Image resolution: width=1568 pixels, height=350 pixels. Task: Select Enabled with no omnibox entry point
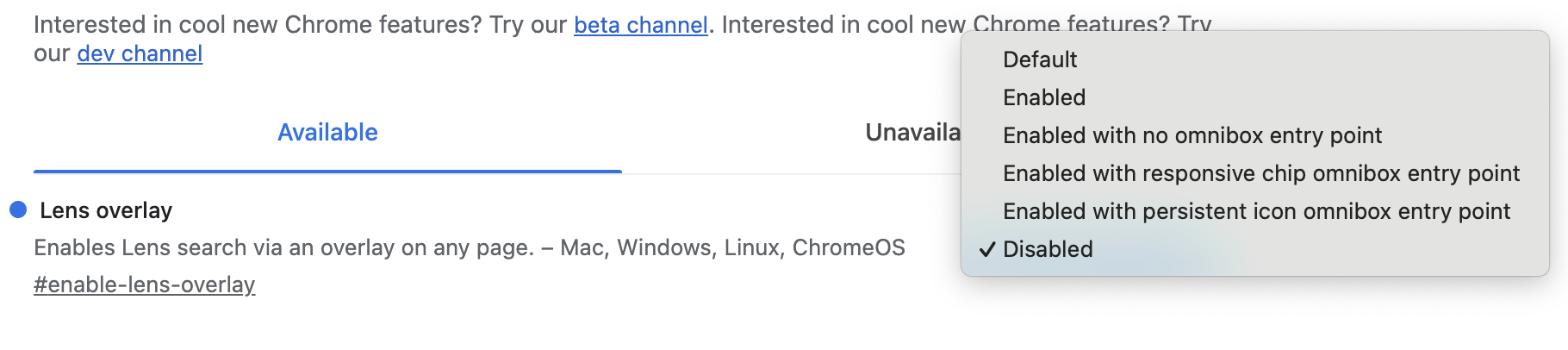point(1192,135)
